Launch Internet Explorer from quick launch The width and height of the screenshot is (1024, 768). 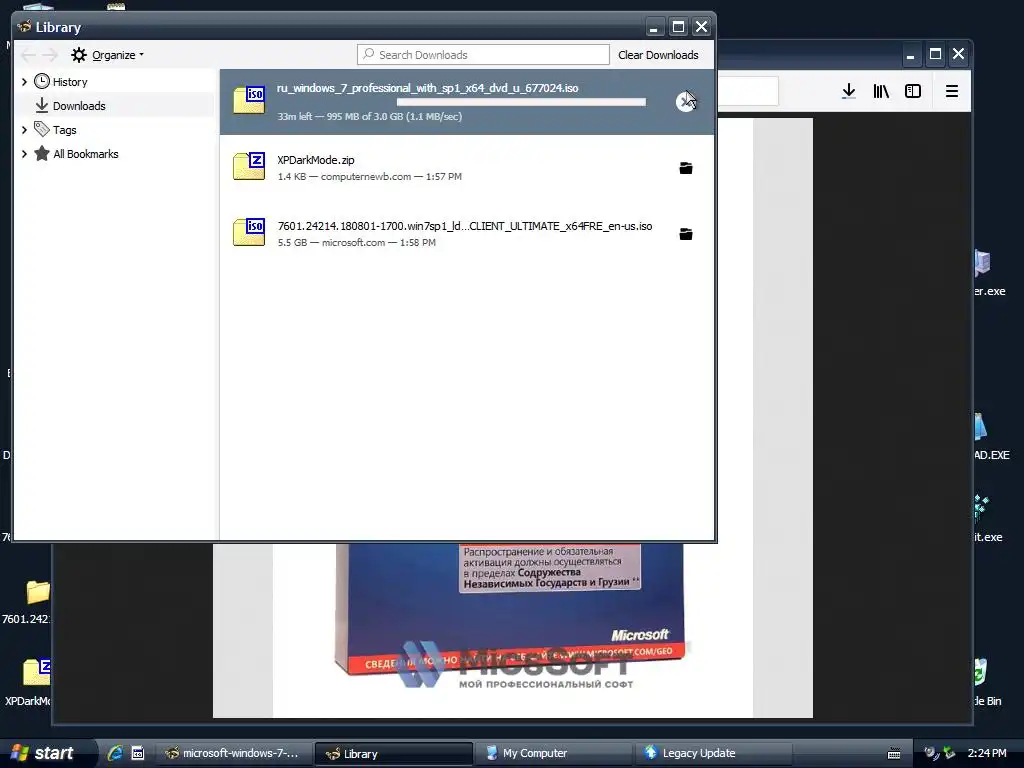pos(116,753)
